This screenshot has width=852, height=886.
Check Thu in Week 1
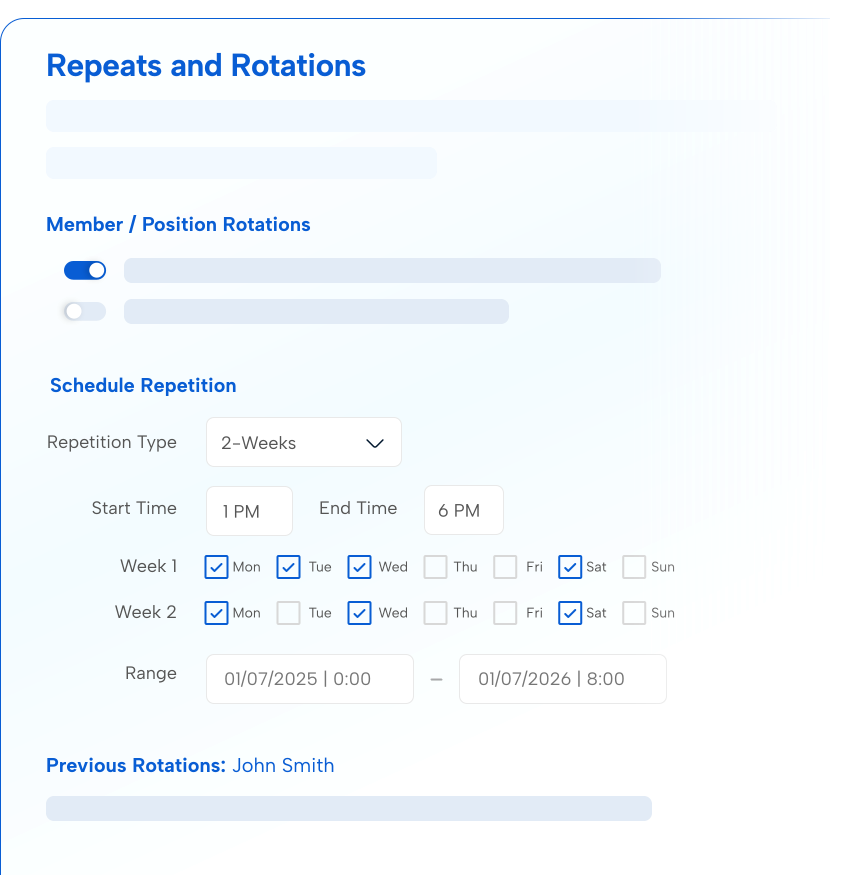(x=436, y=567)
